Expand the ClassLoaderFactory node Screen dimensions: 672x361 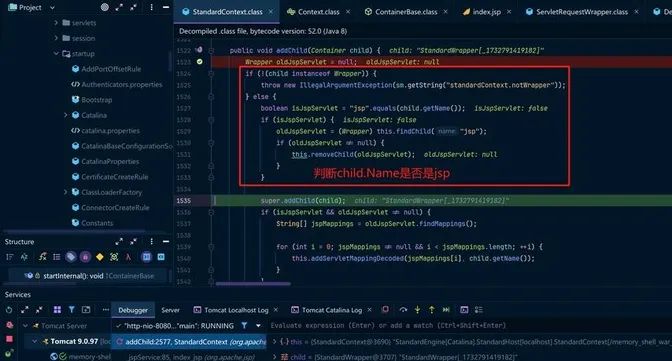(65, 192)
